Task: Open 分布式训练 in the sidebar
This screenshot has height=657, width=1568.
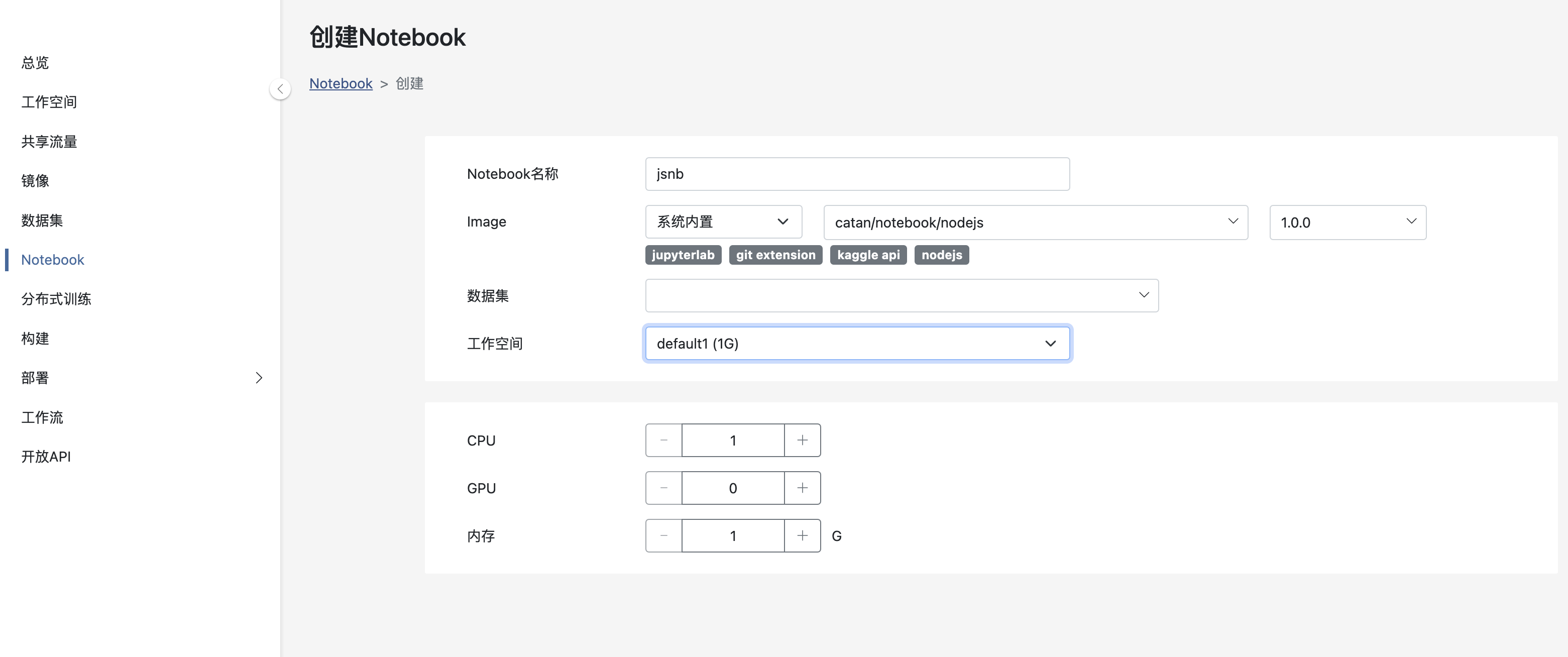Action: coord(56,299)
